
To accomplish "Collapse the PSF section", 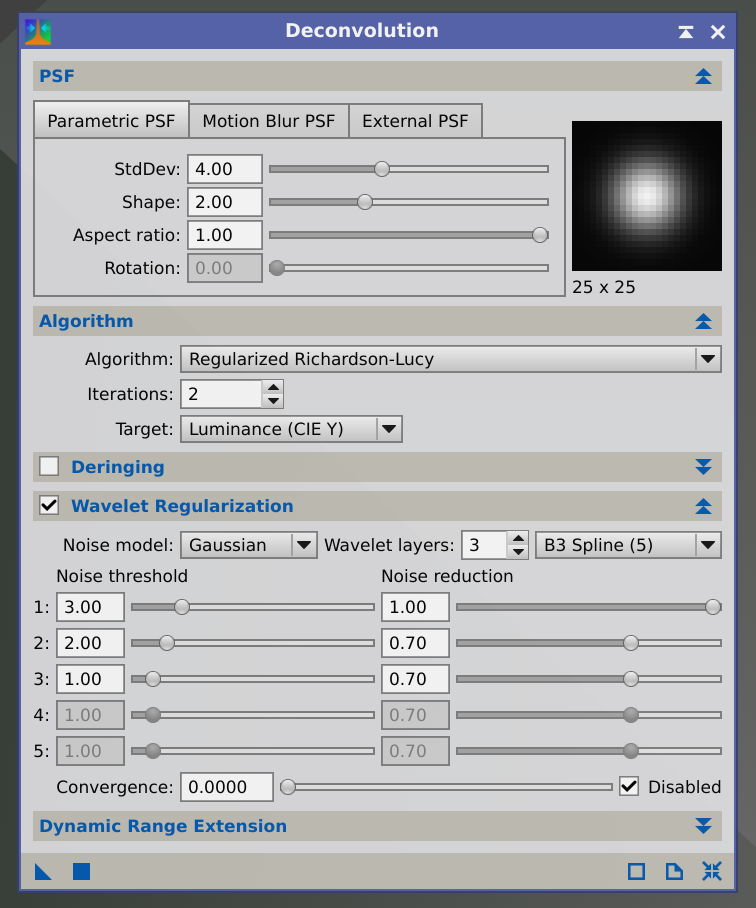I will pyautogui.click(x=703, y=76).
